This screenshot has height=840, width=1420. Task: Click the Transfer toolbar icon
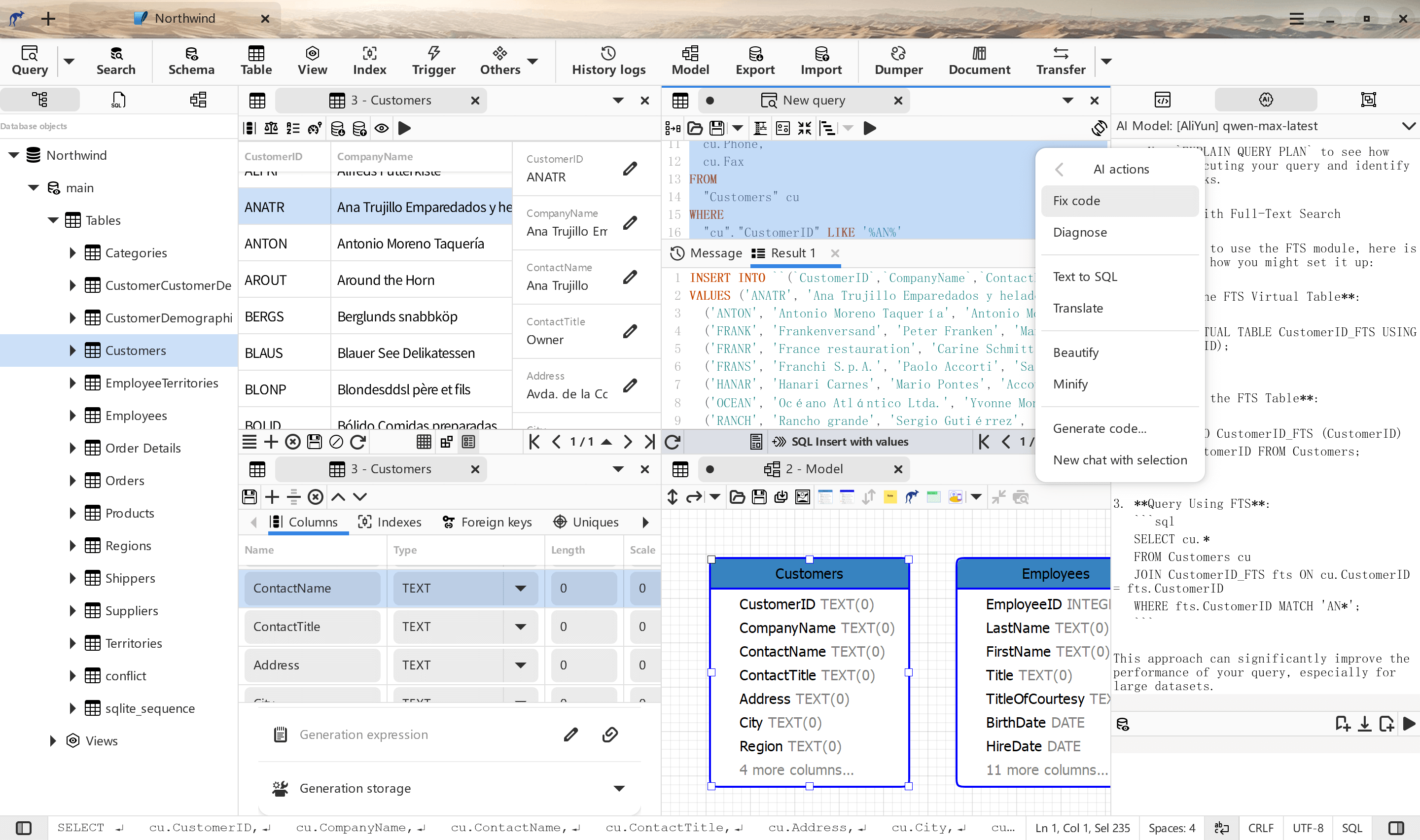1060,61
